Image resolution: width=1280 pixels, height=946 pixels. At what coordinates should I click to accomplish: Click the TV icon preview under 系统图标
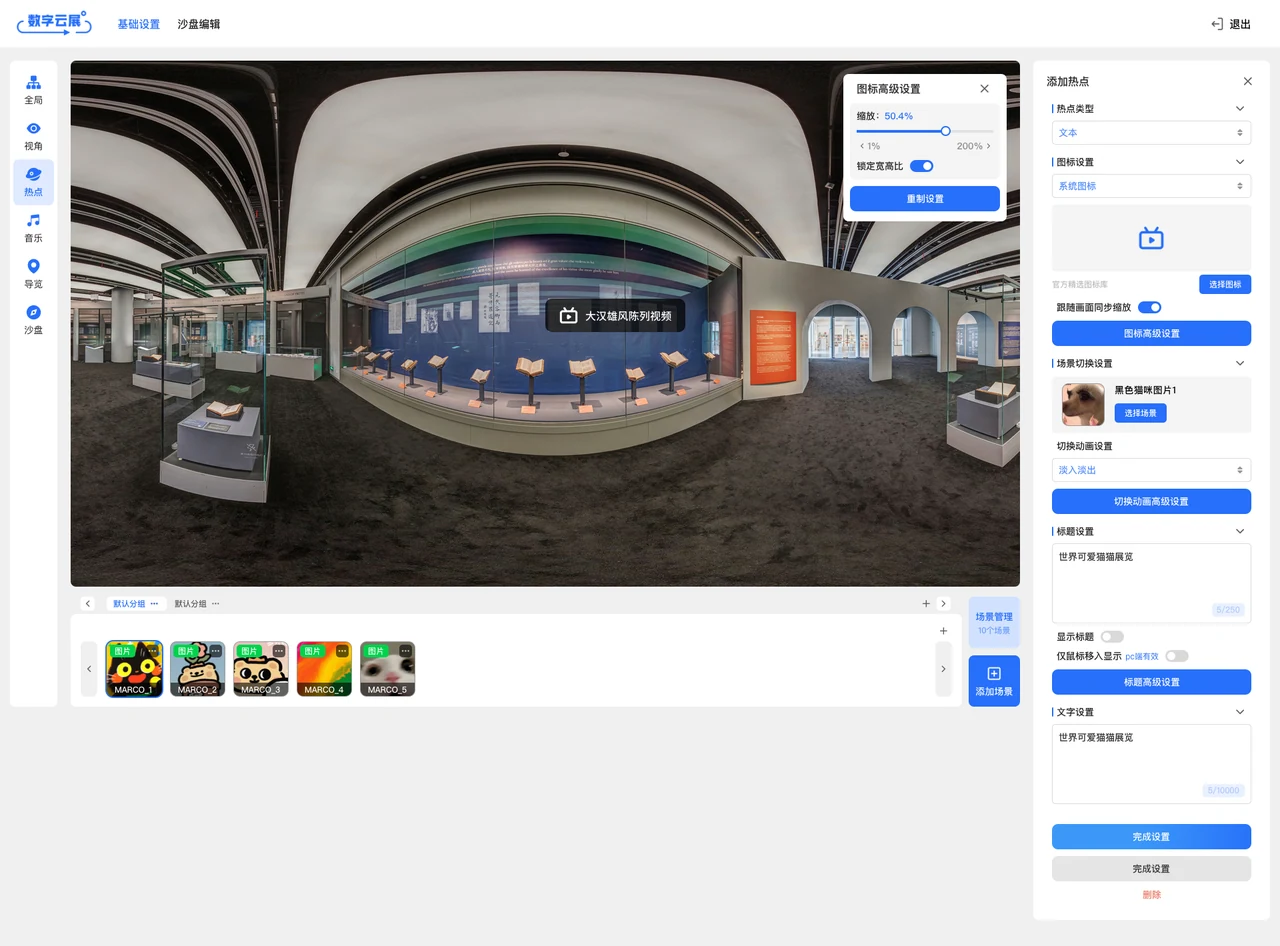pyautogui.click(x=1151, y=238)
